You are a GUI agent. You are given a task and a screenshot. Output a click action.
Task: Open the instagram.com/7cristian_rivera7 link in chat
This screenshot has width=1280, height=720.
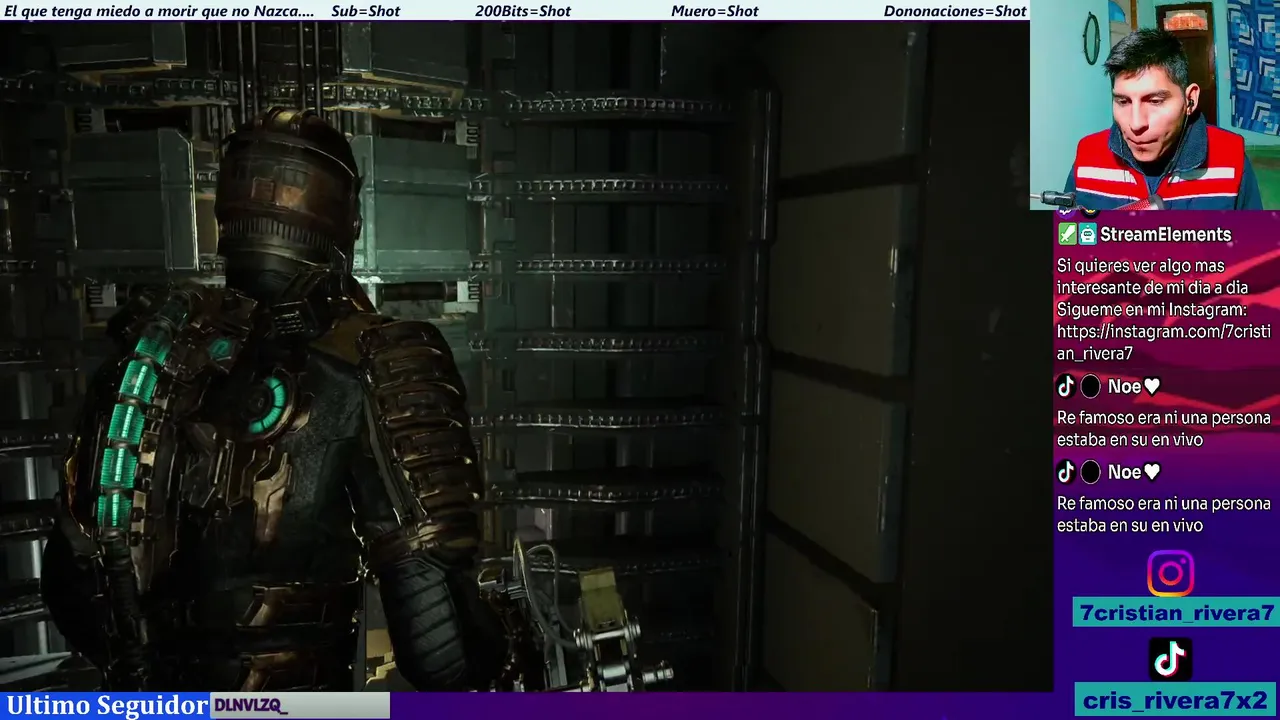coord(1163,342)
